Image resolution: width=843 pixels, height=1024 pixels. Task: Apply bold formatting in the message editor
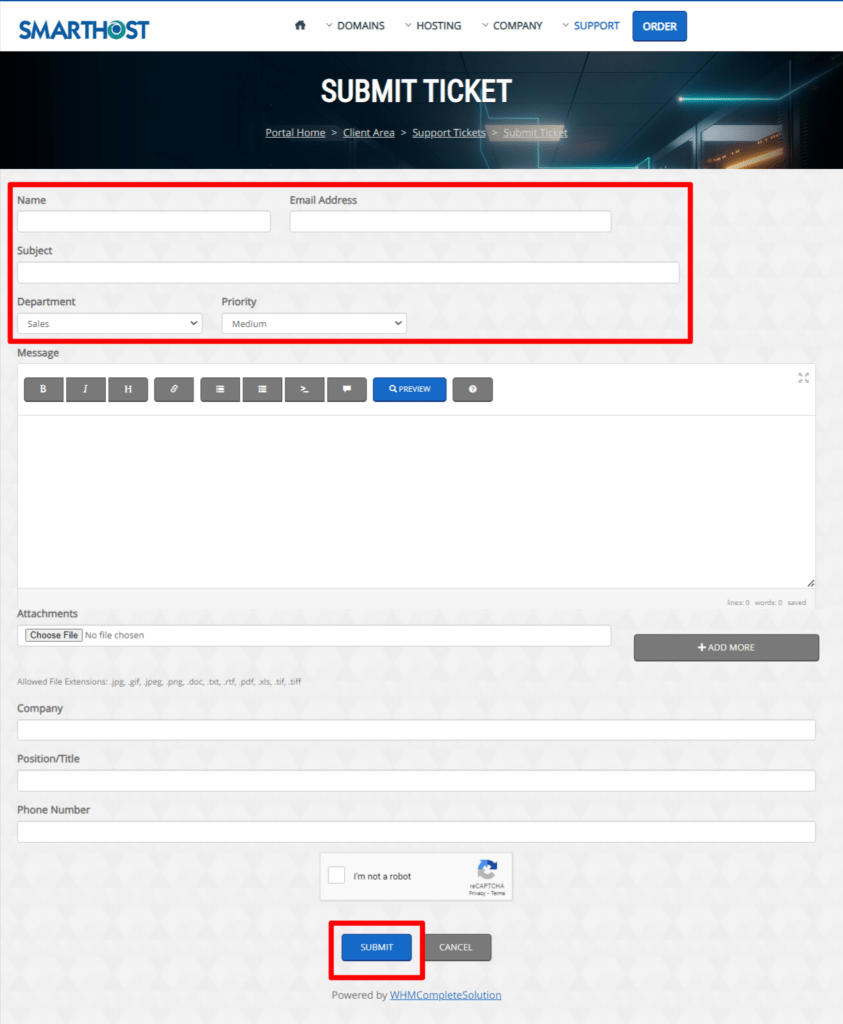coord(43,389)
